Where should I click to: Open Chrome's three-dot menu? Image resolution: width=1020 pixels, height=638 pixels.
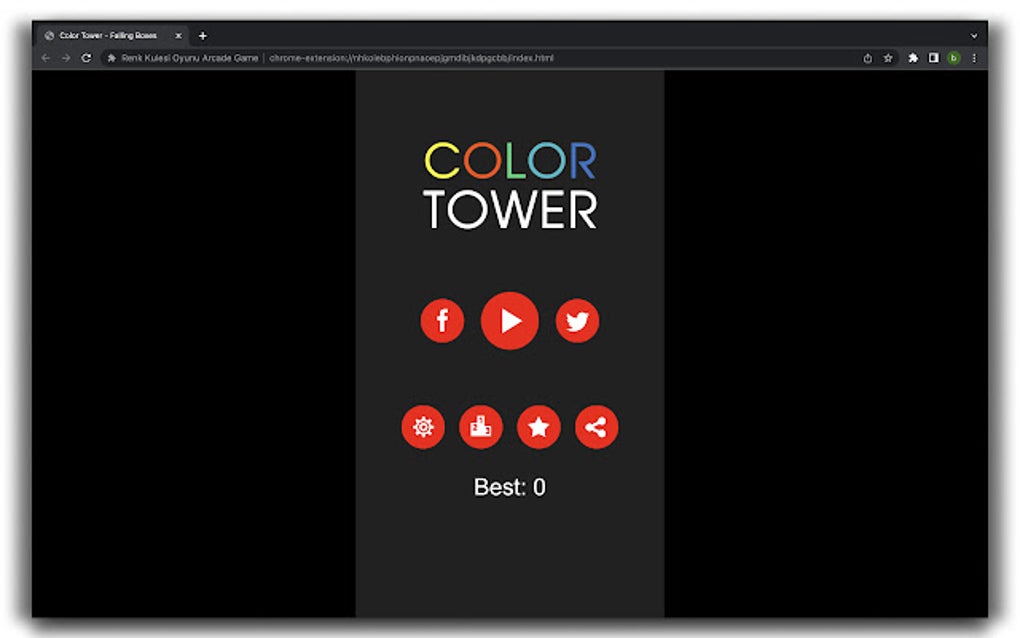[x=974, y=58]
